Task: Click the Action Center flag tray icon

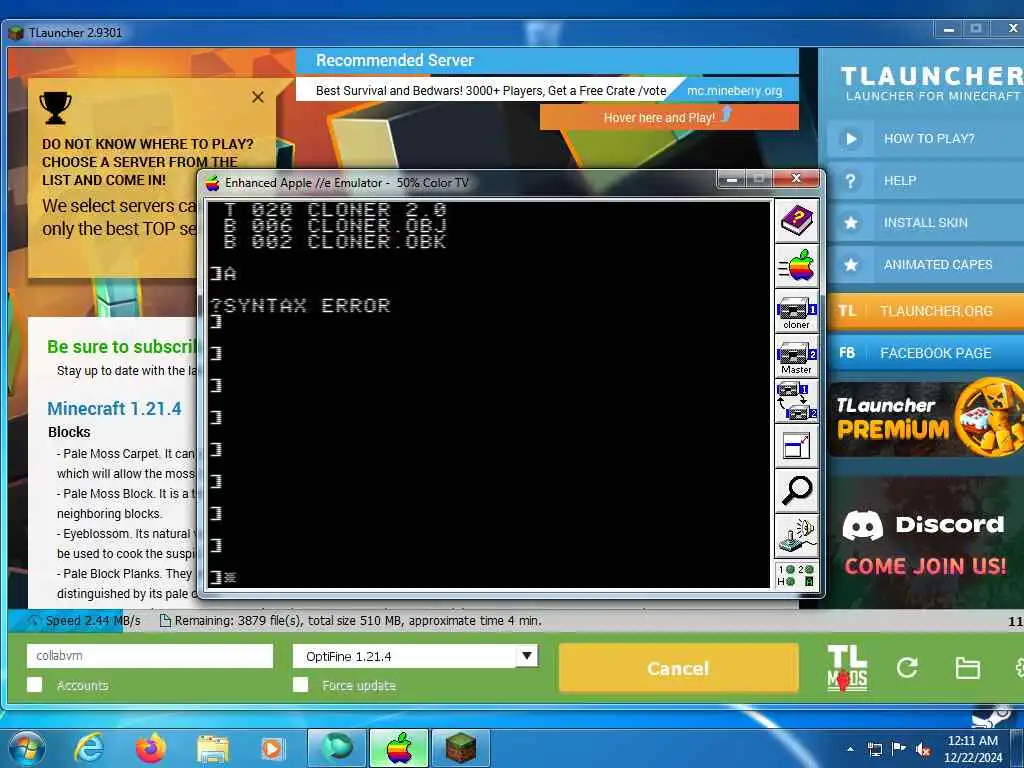Action: 899,749
